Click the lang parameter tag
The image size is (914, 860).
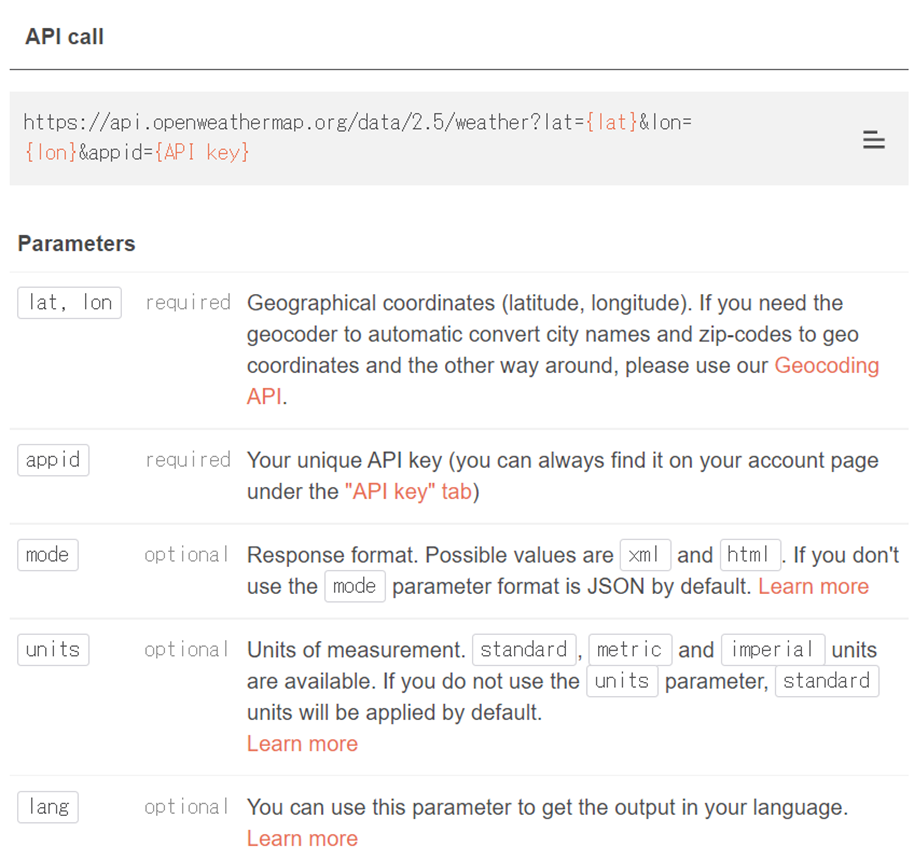coord(48,807)
